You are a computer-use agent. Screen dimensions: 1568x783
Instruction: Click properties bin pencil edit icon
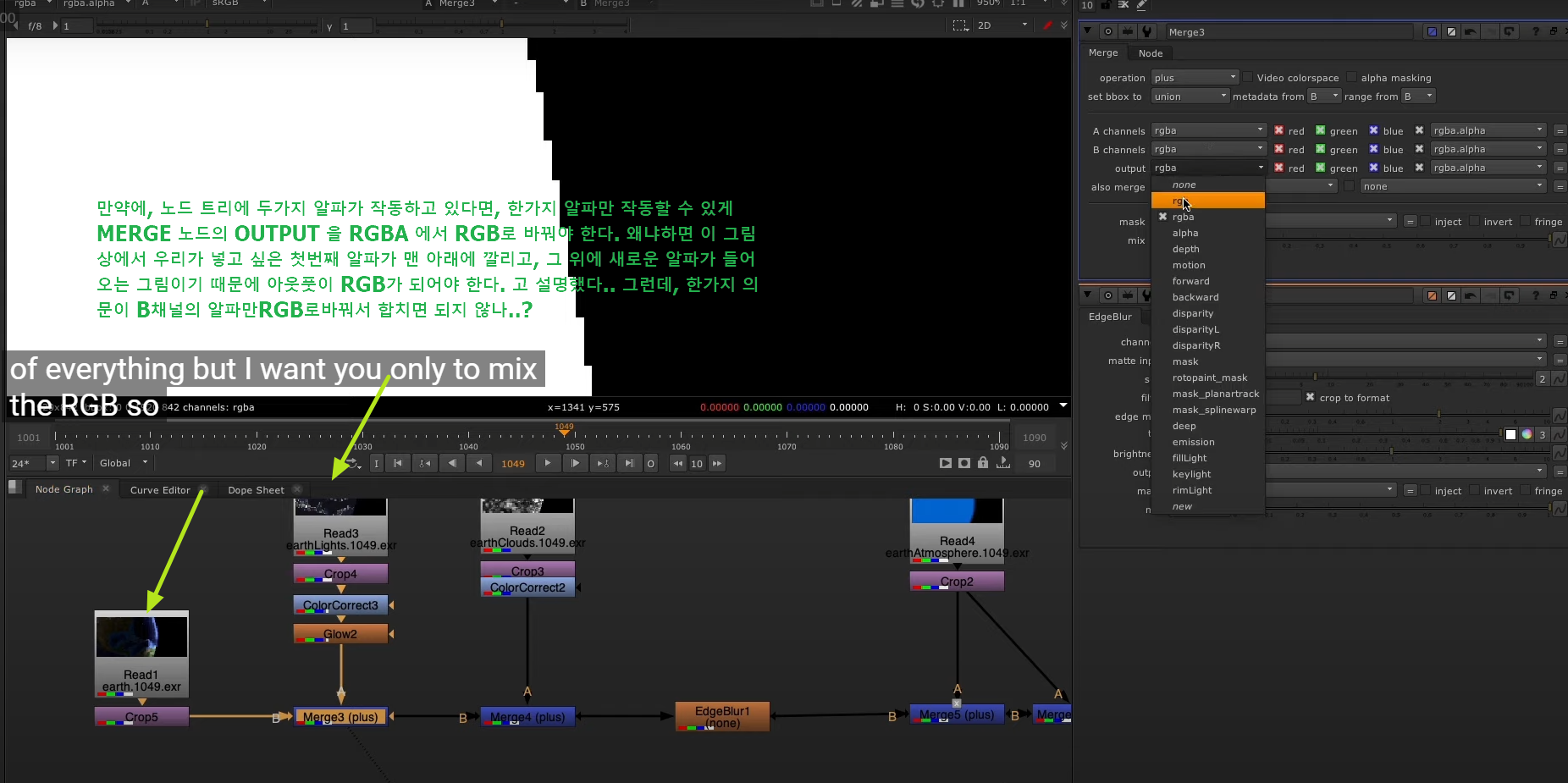click(1141, 4)
